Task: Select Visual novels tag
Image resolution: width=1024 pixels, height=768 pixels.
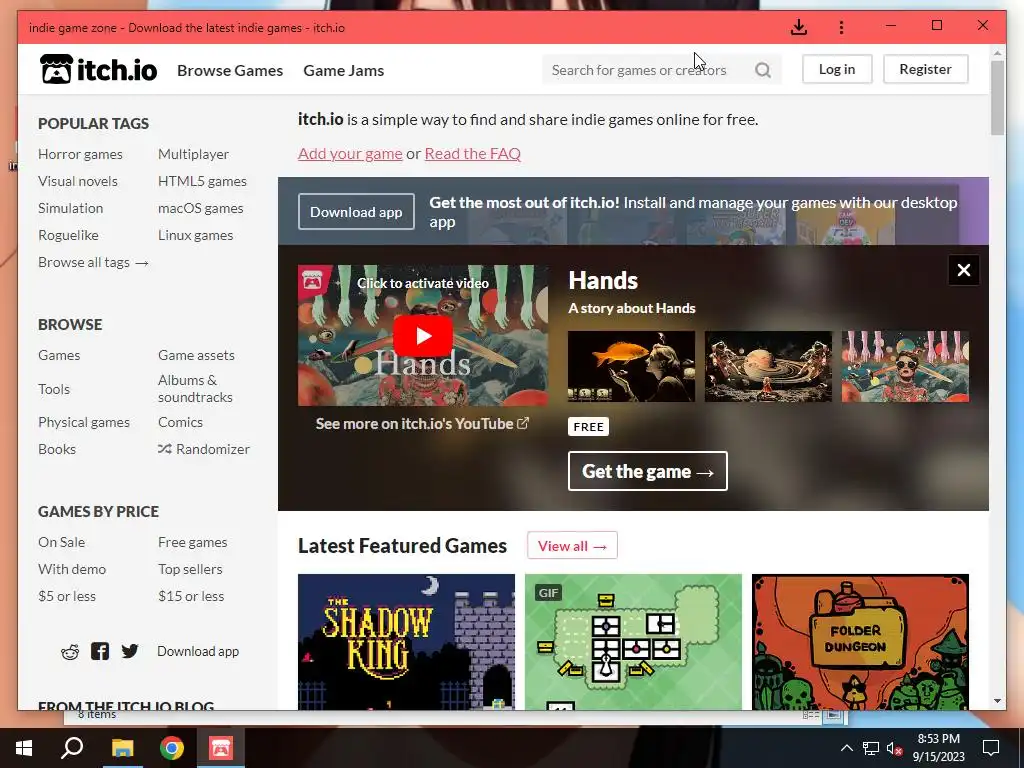Action: coord(78,181)
